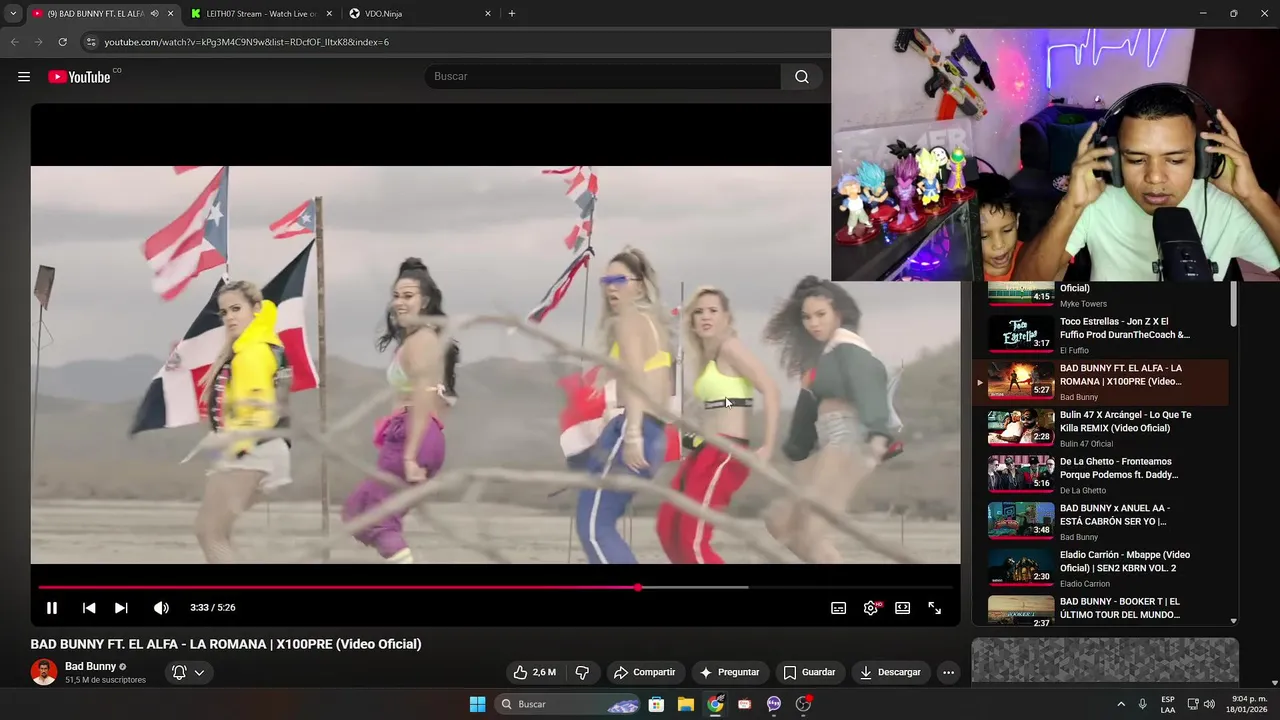This screenshot has width=1280, height=720.
Task: Play Toco Estrellas by El Fuffio
Action: 1100,335
